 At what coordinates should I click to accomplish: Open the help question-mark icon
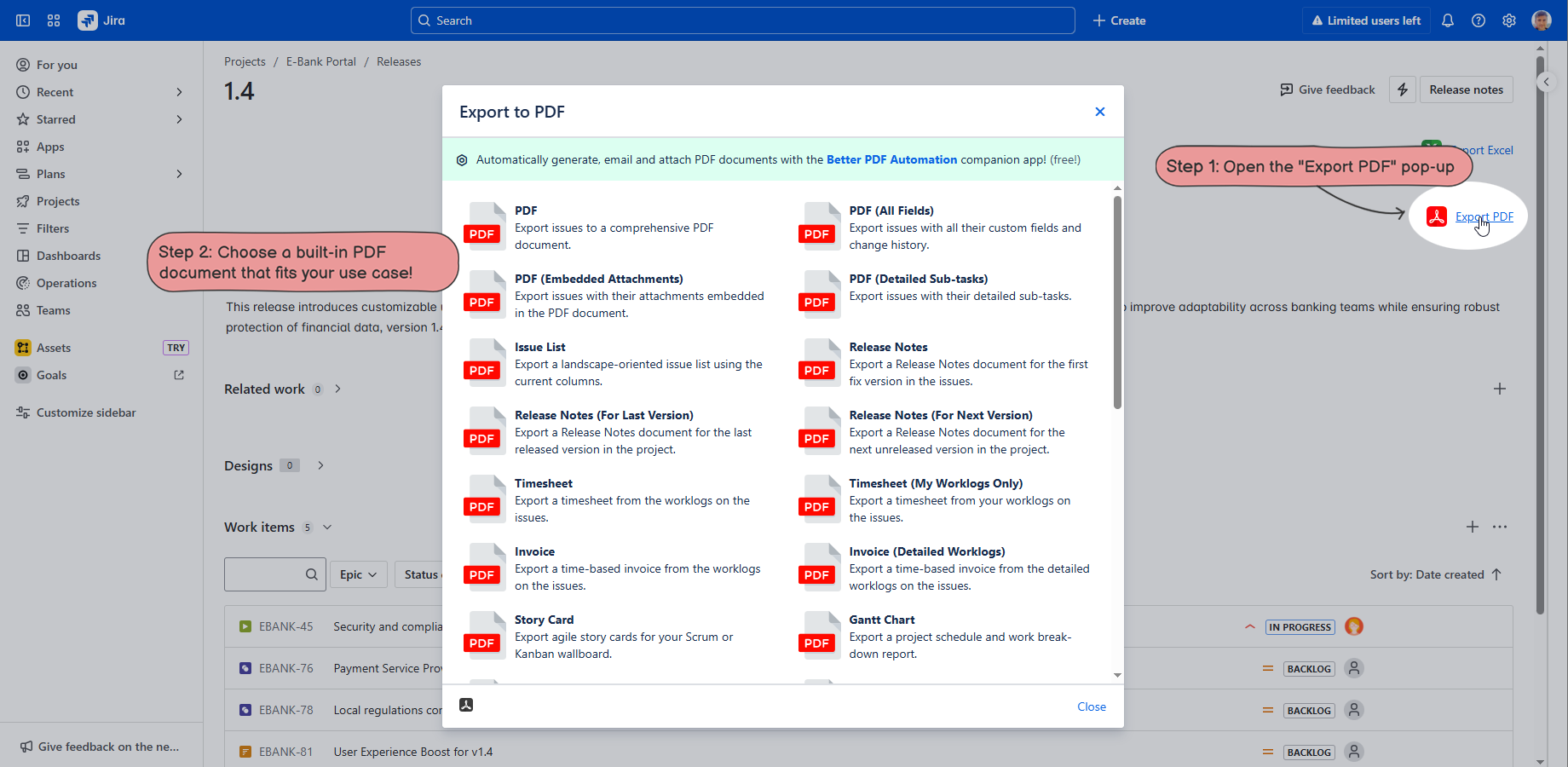(x=1479, y=20)
